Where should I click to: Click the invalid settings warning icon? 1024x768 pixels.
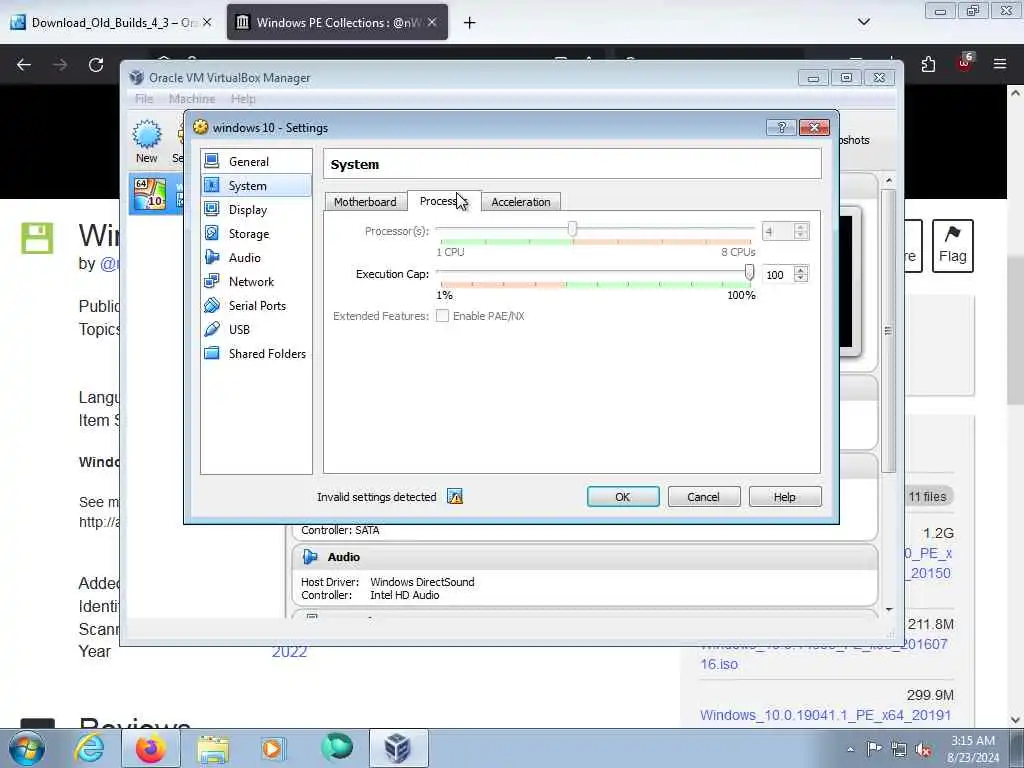(x=455, y=497)
